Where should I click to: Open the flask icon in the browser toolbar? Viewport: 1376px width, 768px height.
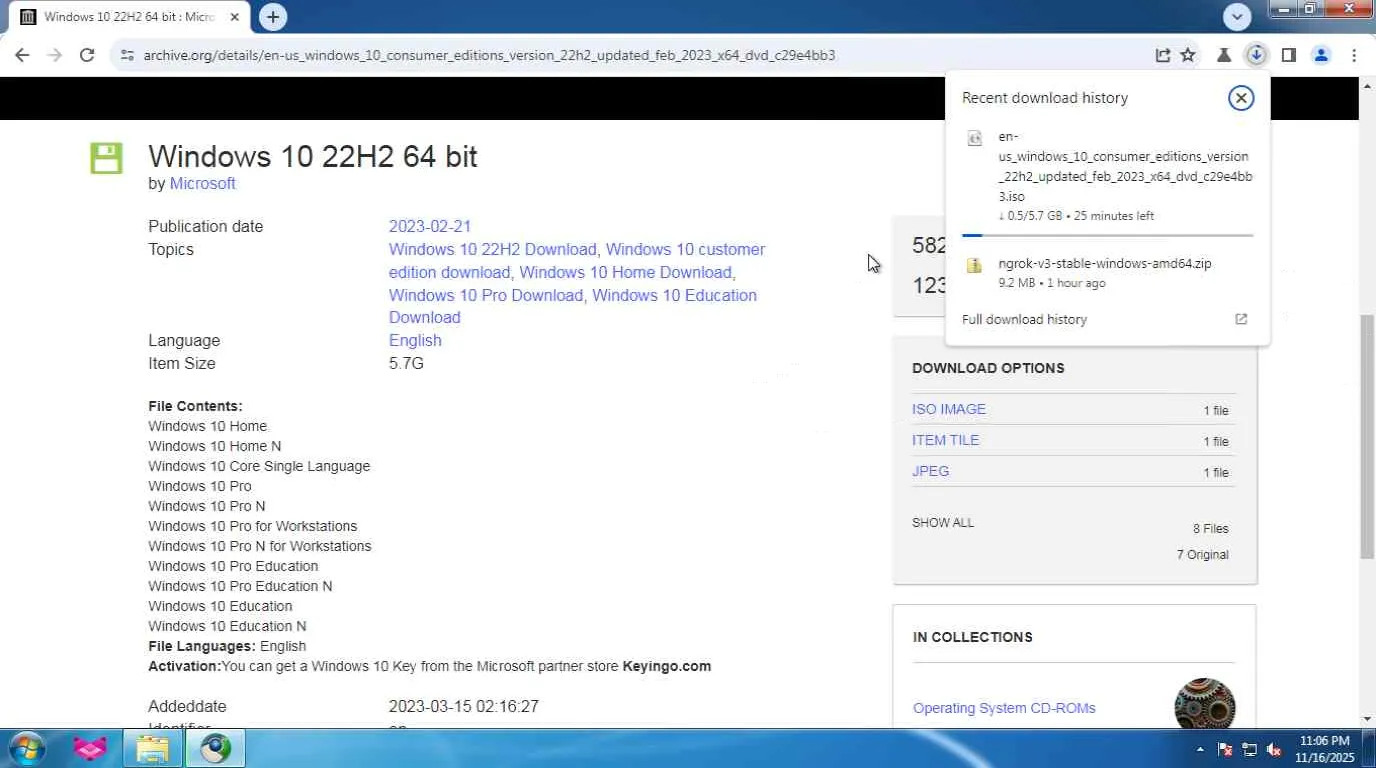click(x=1223, y=55)
